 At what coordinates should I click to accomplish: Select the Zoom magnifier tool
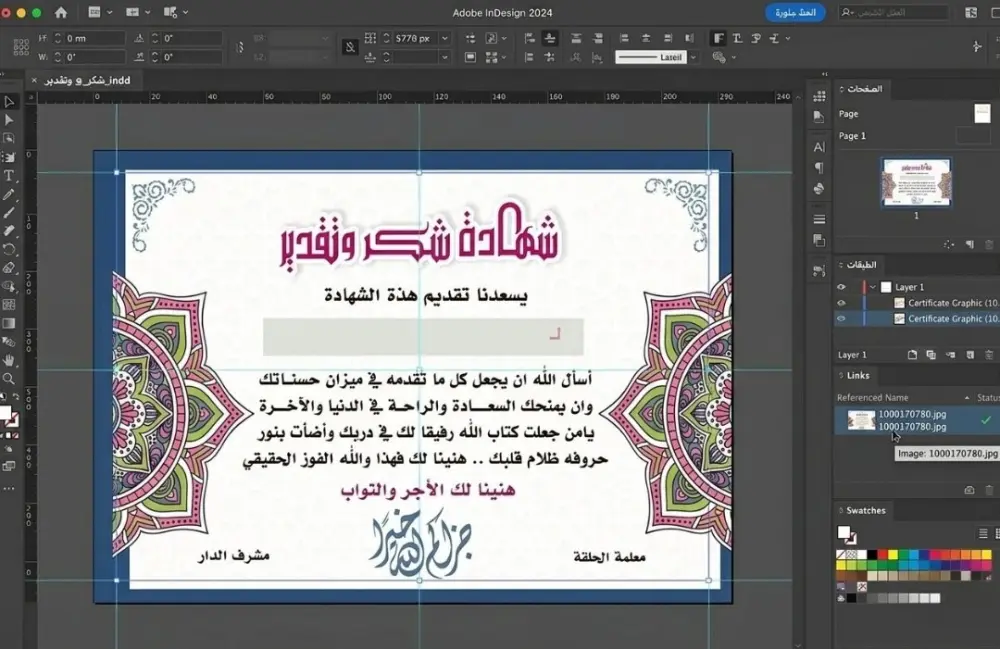[9, 379]
